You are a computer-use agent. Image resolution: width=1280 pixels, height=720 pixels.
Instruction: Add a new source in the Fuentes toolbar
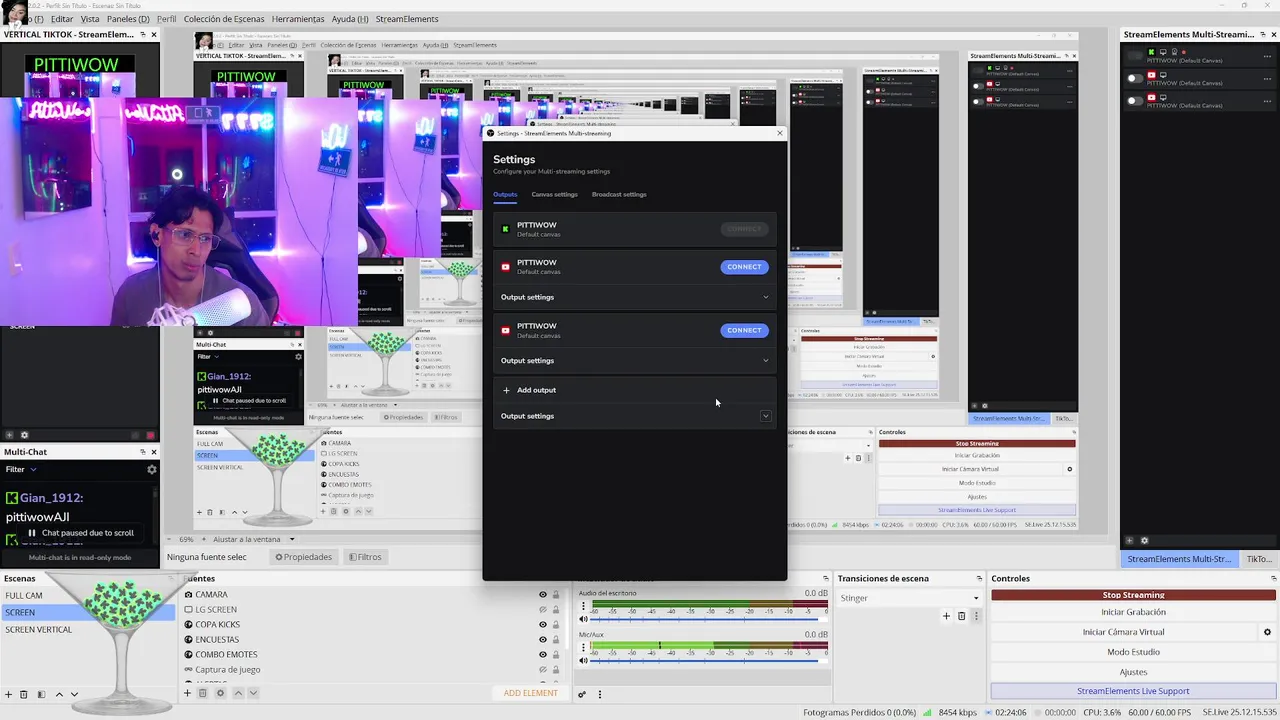click(187, 693)
